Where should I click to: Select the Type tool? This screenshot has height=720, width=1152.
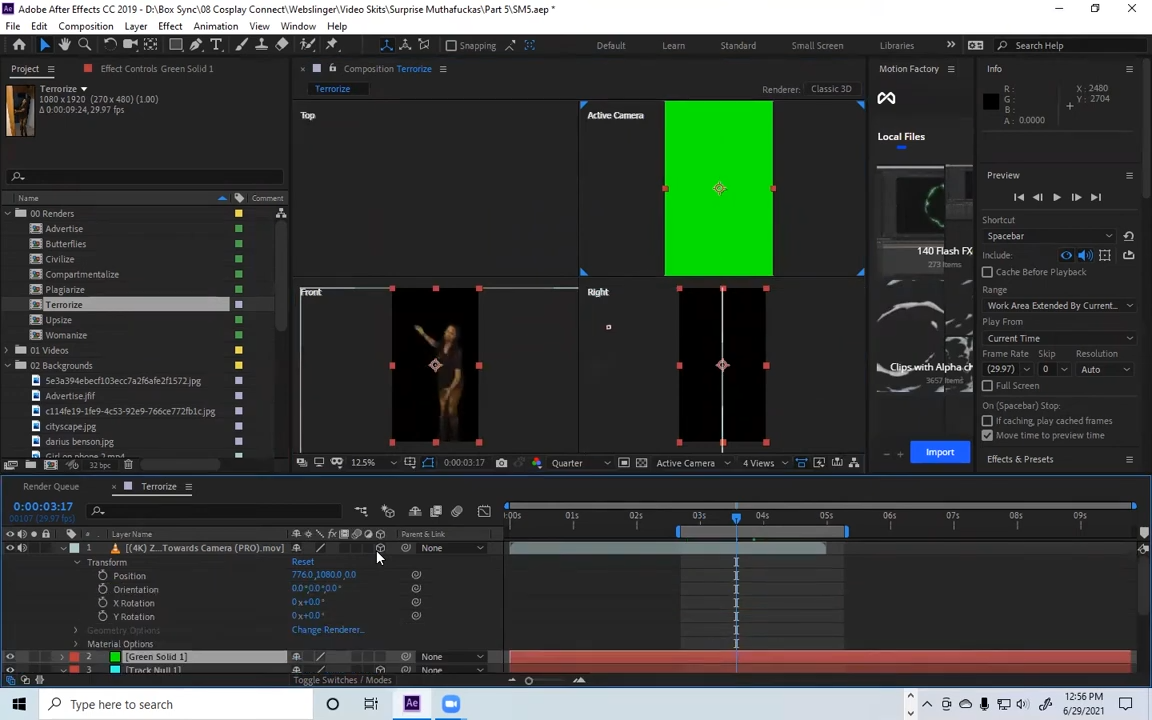pos(216,45)
